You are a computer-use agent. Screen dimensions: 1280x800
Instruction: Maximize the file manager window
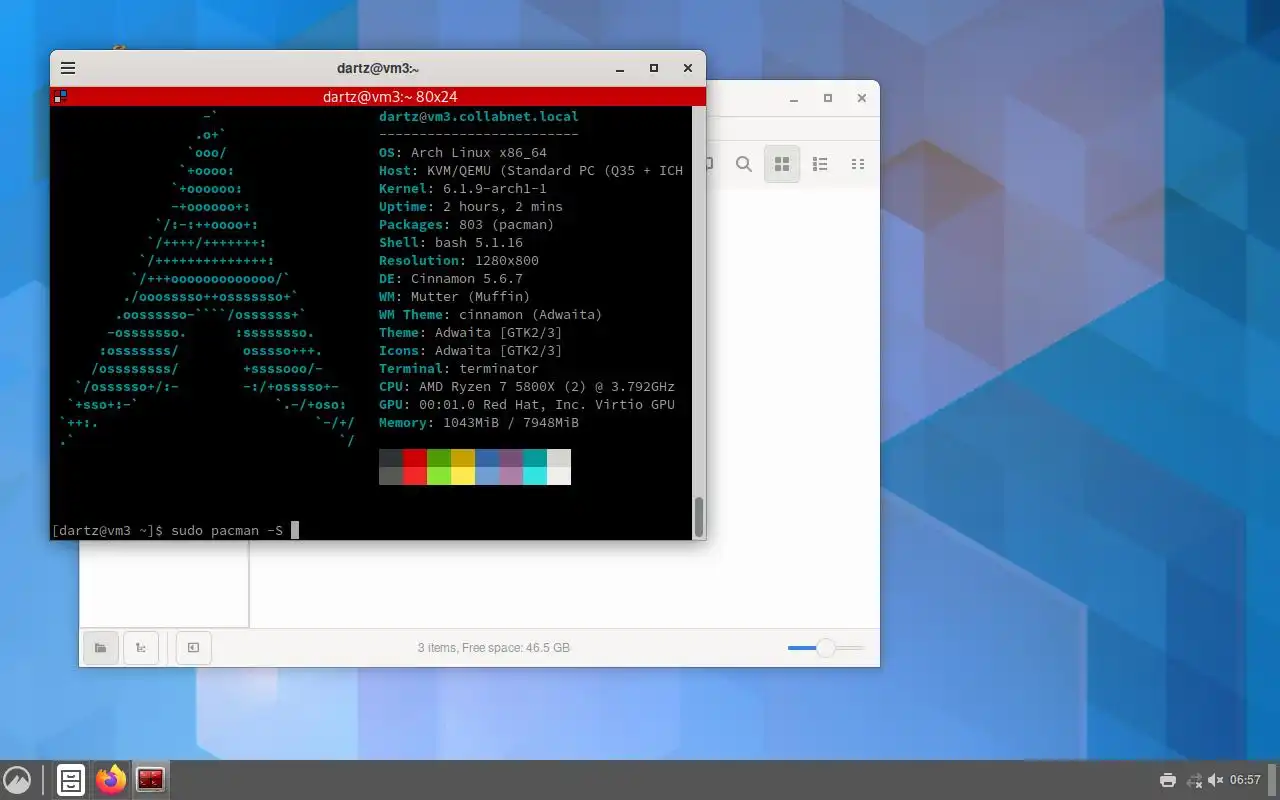pyautogui.click(x=828, y=98)
